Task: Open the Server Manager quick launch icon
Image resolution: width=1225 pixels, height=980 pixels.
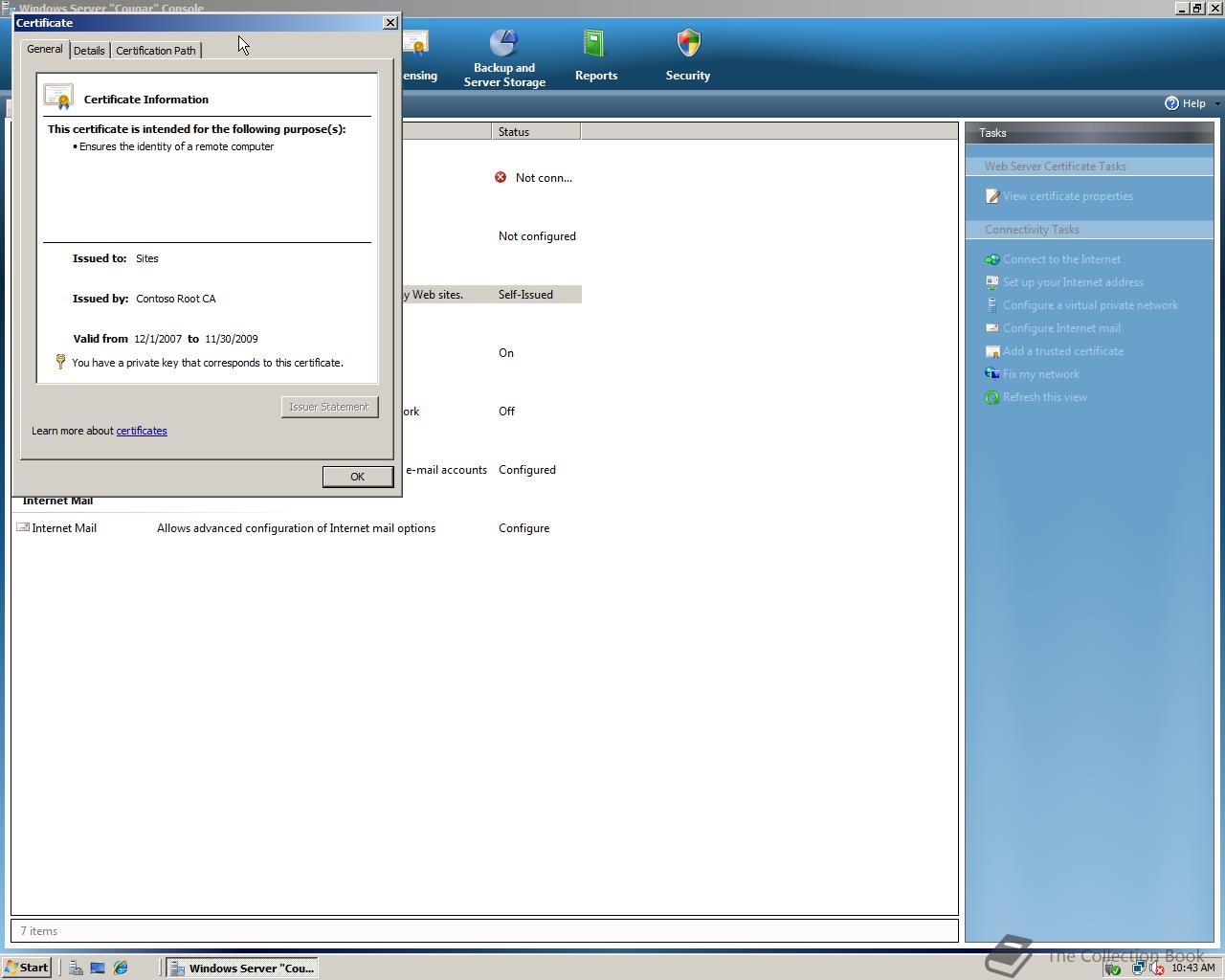Action: coord(75,968)
